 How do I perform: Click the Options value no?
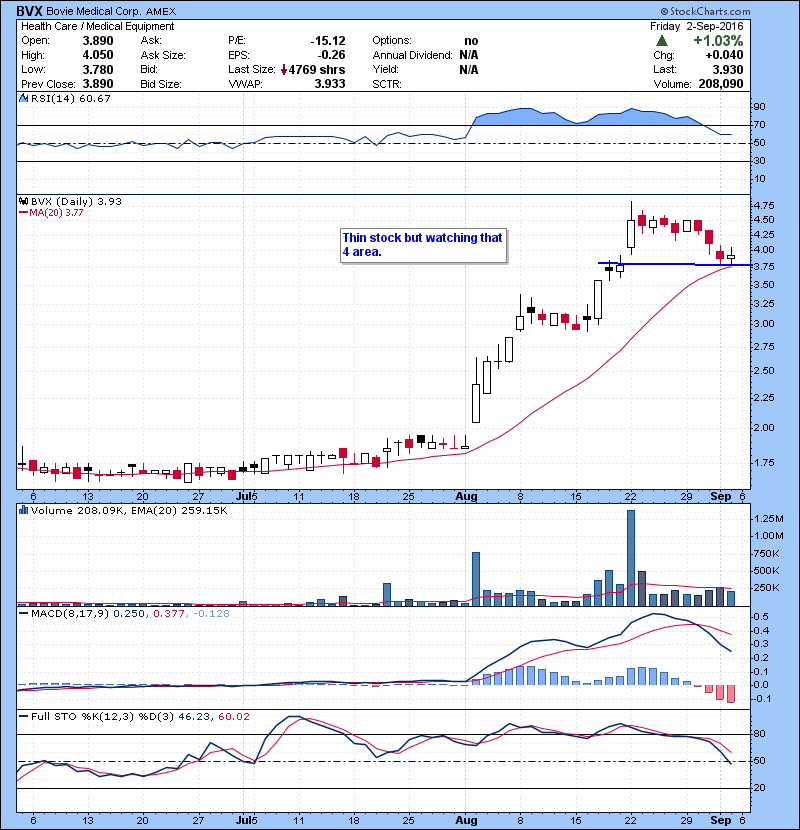coord(471,41)
